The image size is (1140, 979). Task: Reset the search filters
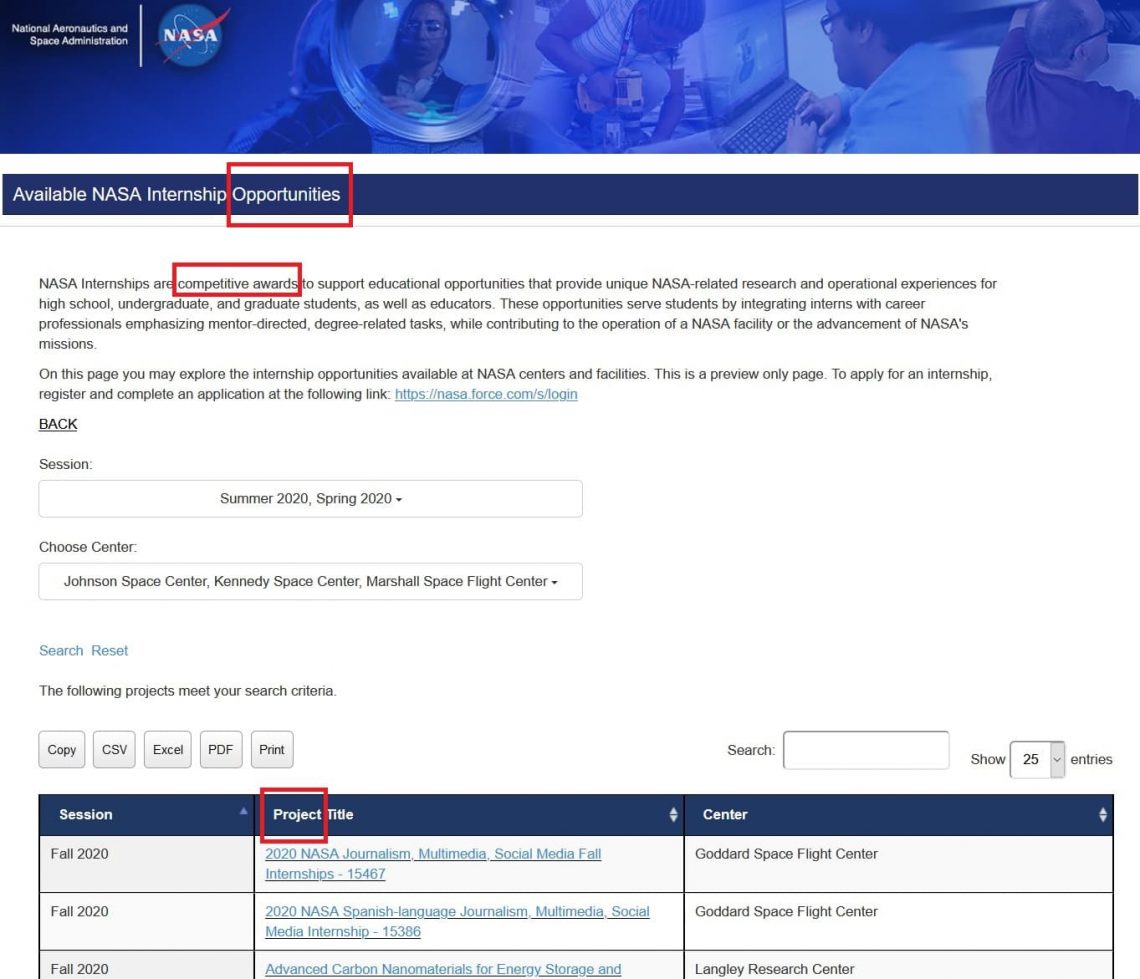coord(110,651)
